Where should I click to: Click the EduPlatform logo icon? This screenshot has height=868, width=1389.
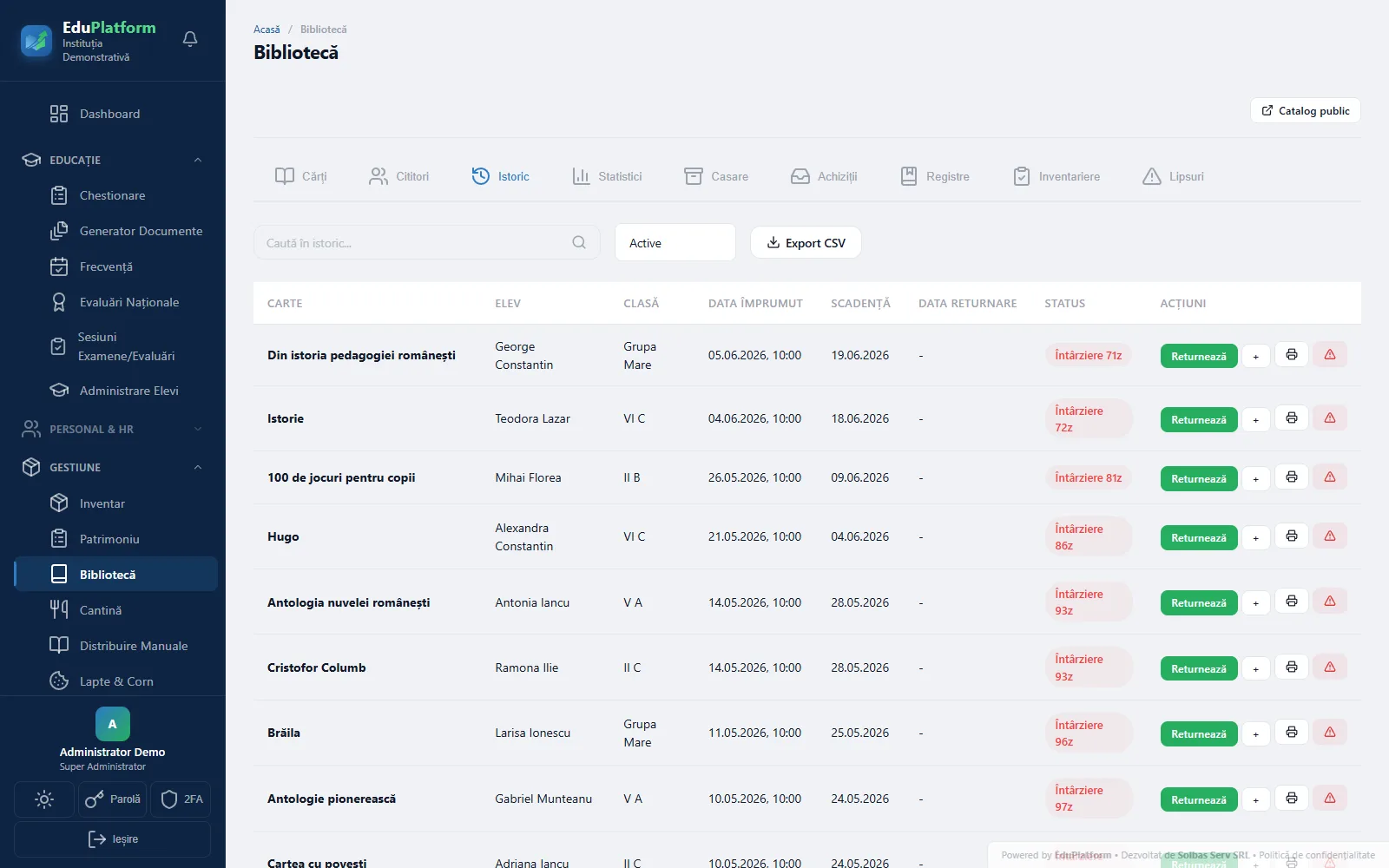click(36, 40)
